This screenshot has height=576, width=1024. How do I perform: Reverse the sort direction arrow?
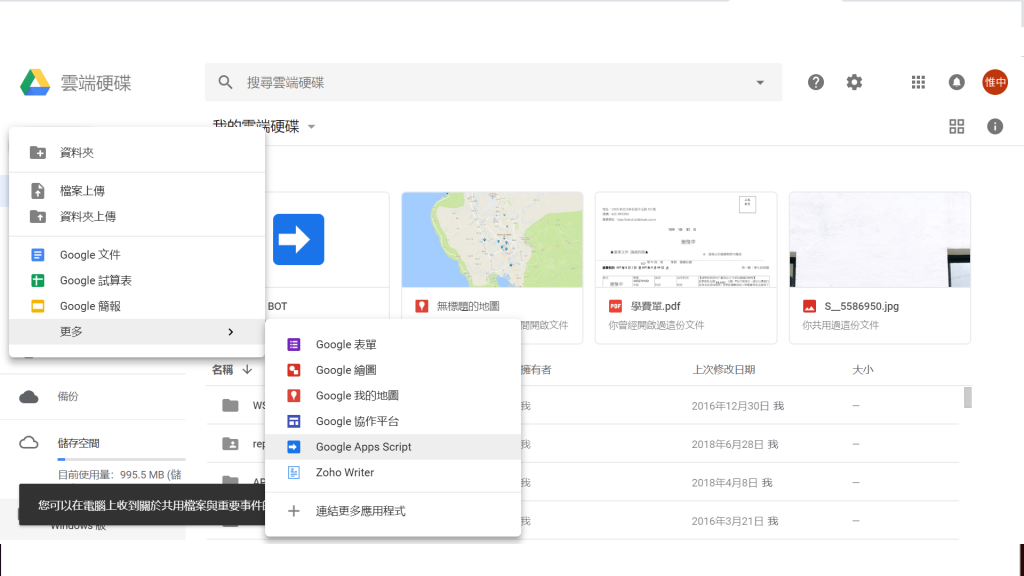[247, 370]
